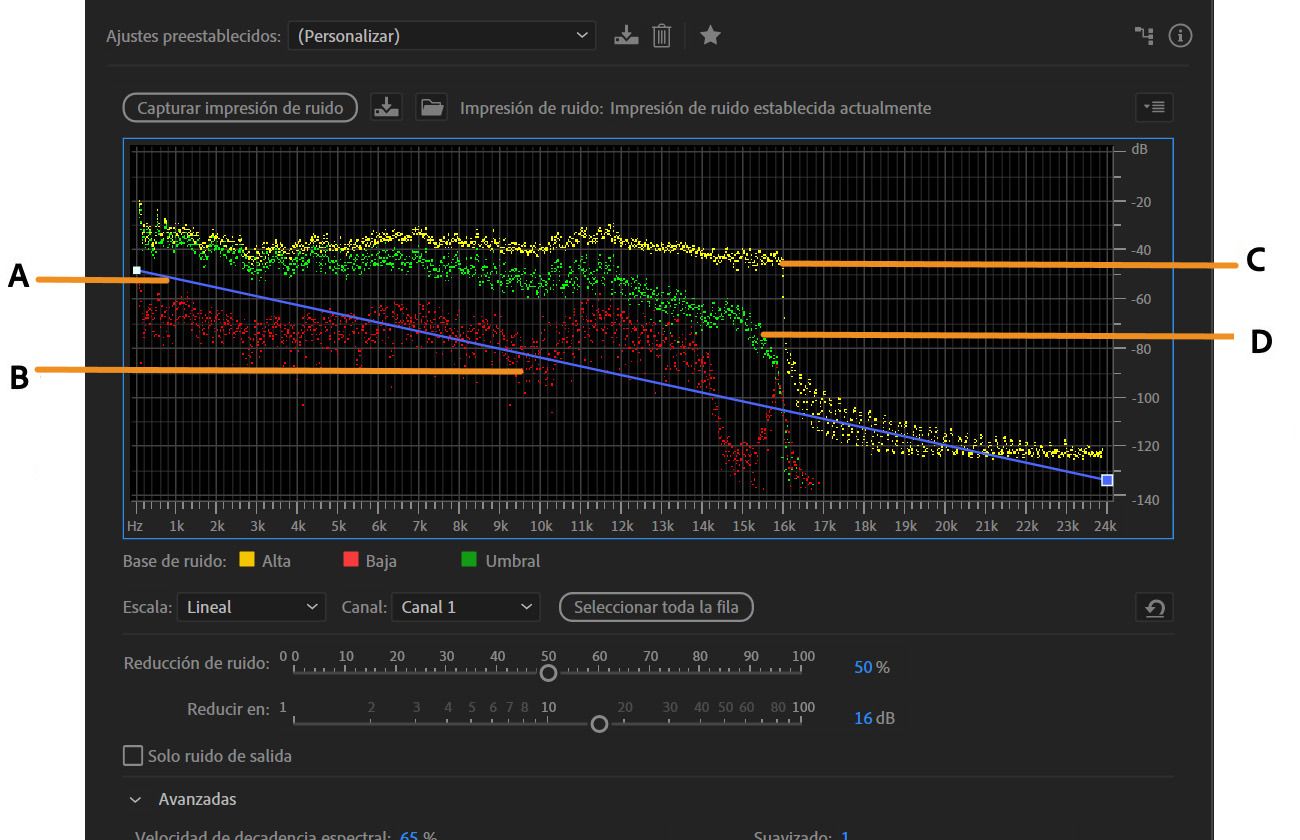Open the Escala dropdown showing Lineal
The height and width of the screenshot is (840, 1300).
click(x=251, y=607)
